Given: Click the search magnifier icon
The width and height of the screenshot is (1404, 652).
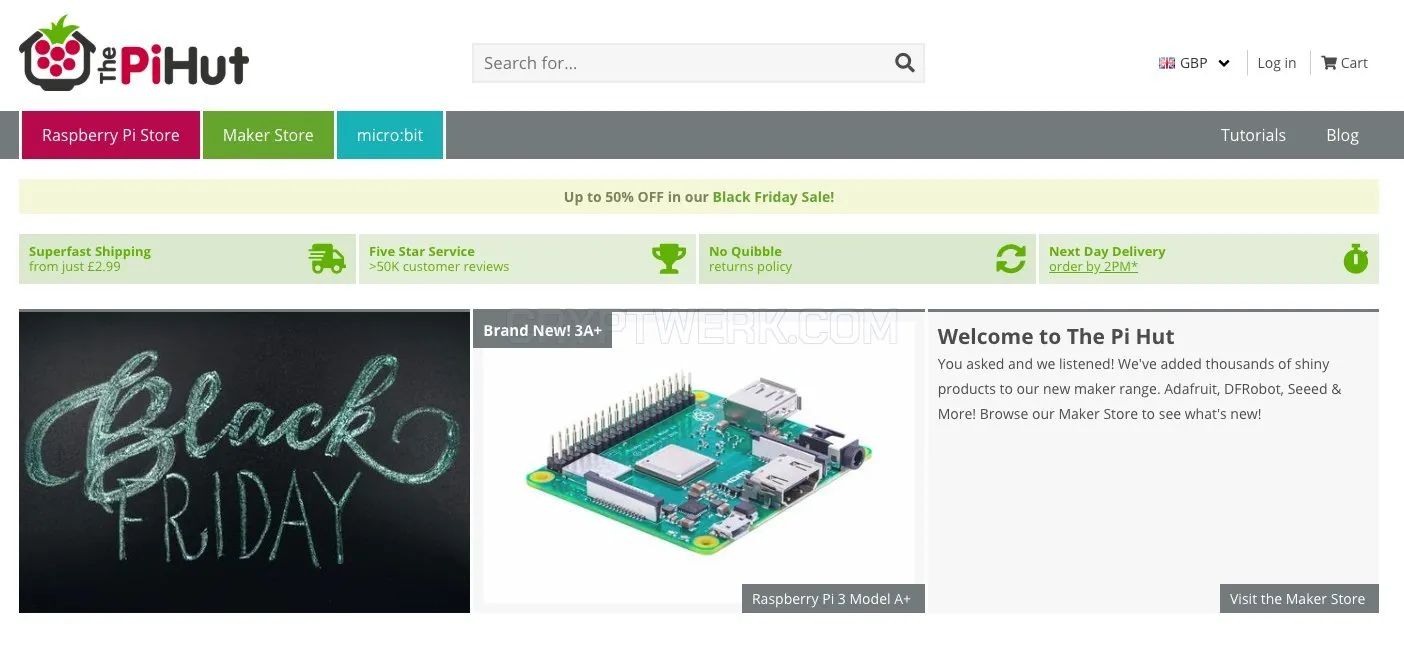Looking at the screenshot, I should (904, 63).
